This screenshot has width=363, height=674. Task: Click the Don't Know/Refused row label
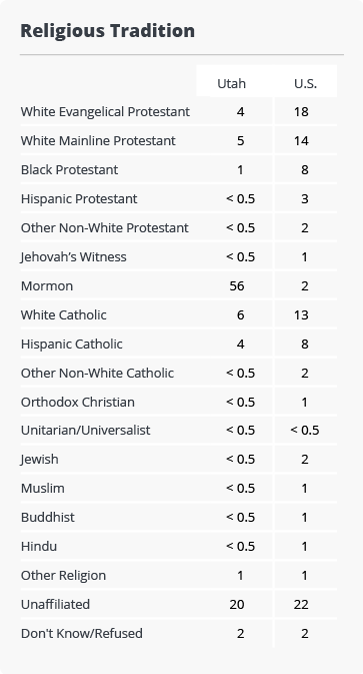tap(82, 633)
